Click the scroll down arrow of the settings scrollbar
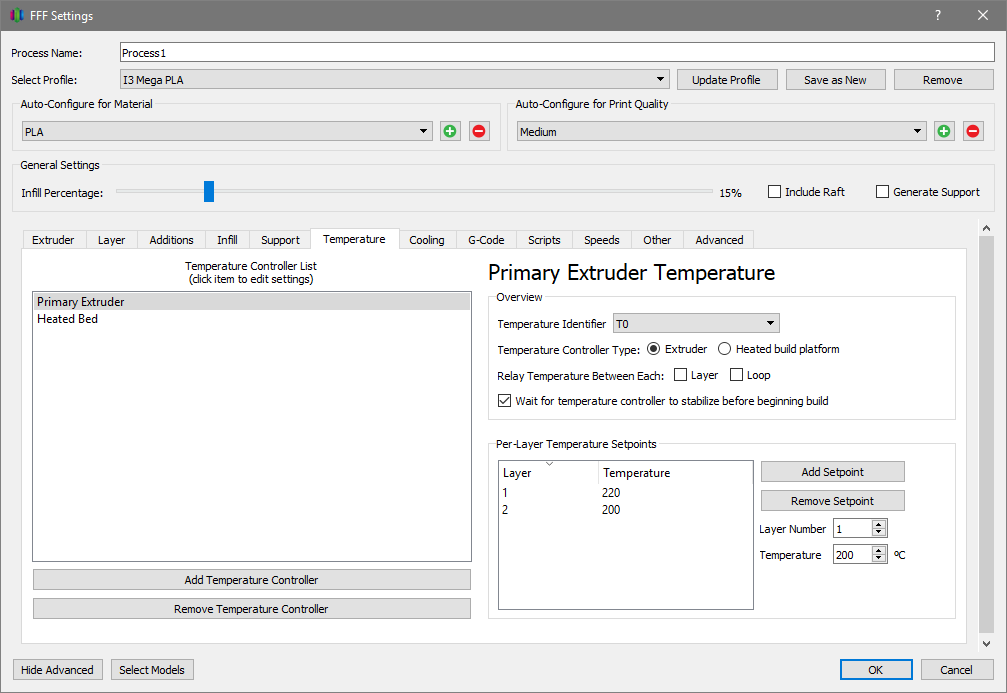 pyautogui.click(x=986, y=643)
